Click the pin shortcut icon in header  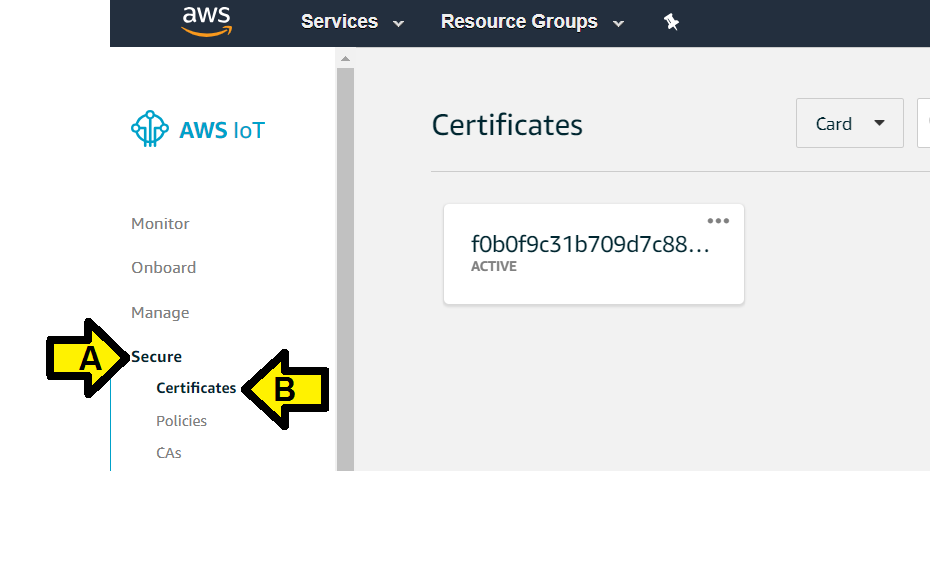point(671,23)
